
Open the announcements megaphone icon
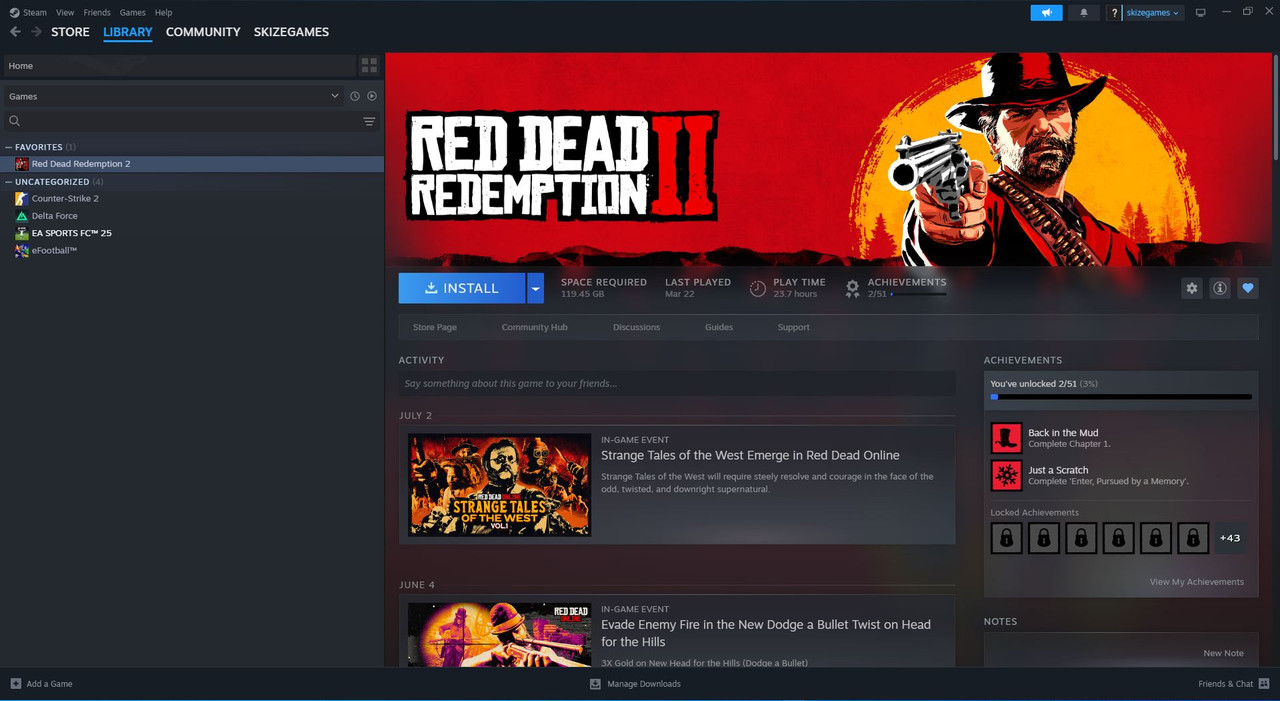(1046, 13)
